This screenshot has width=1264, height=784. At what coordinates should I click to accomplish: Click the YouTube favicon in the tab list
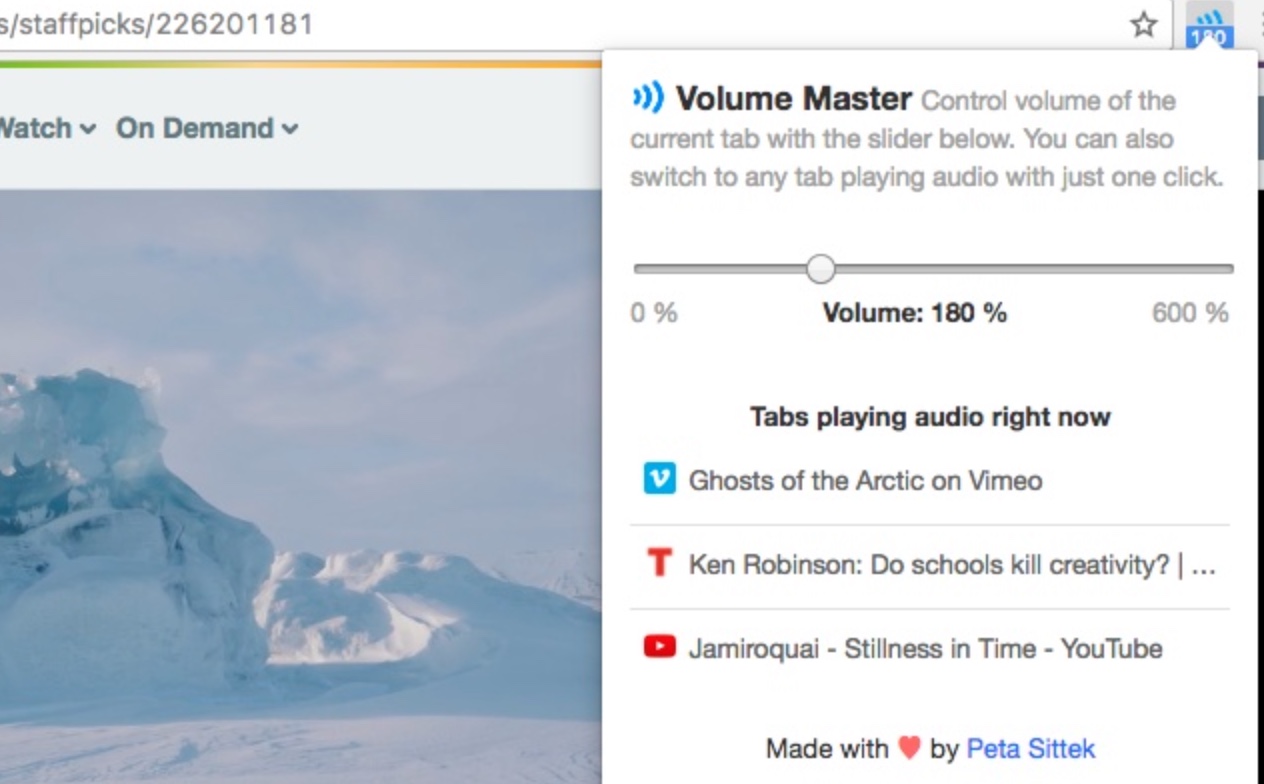[x=659, y=648]
